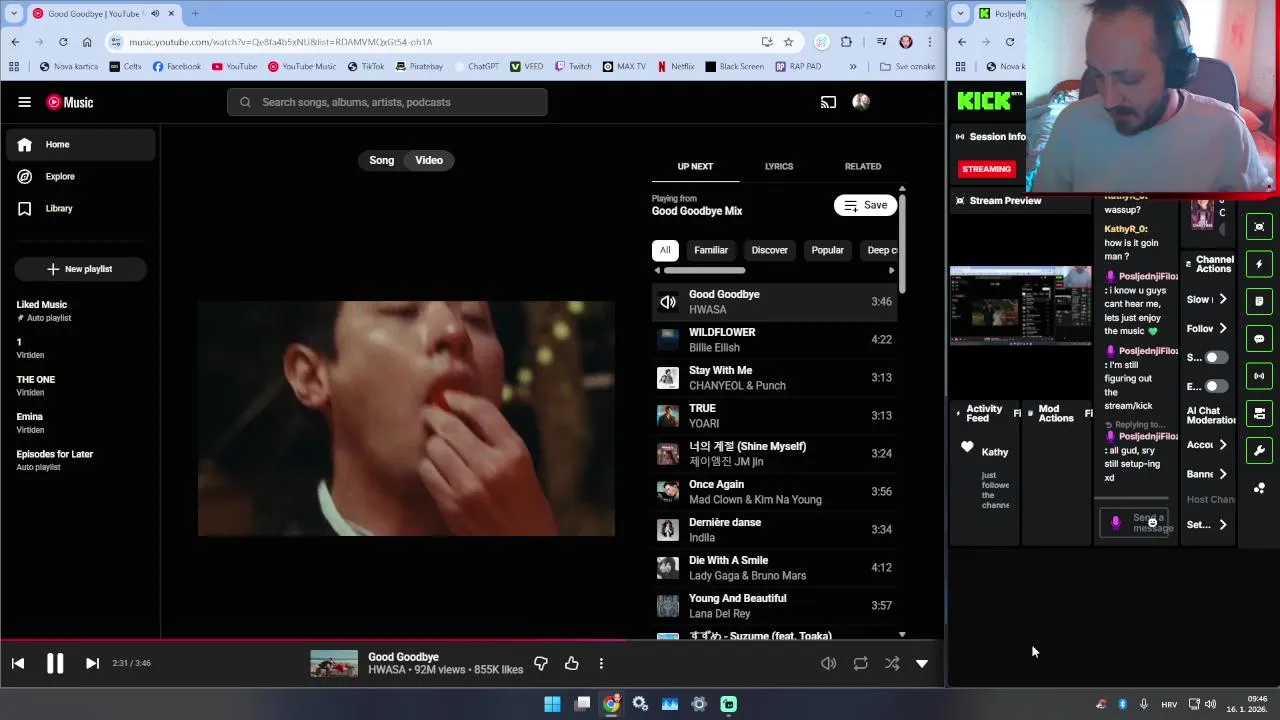Expand Account option under AI Chat Moderation
Screen dimensions: 1280x720
(x=1208, y=445)
